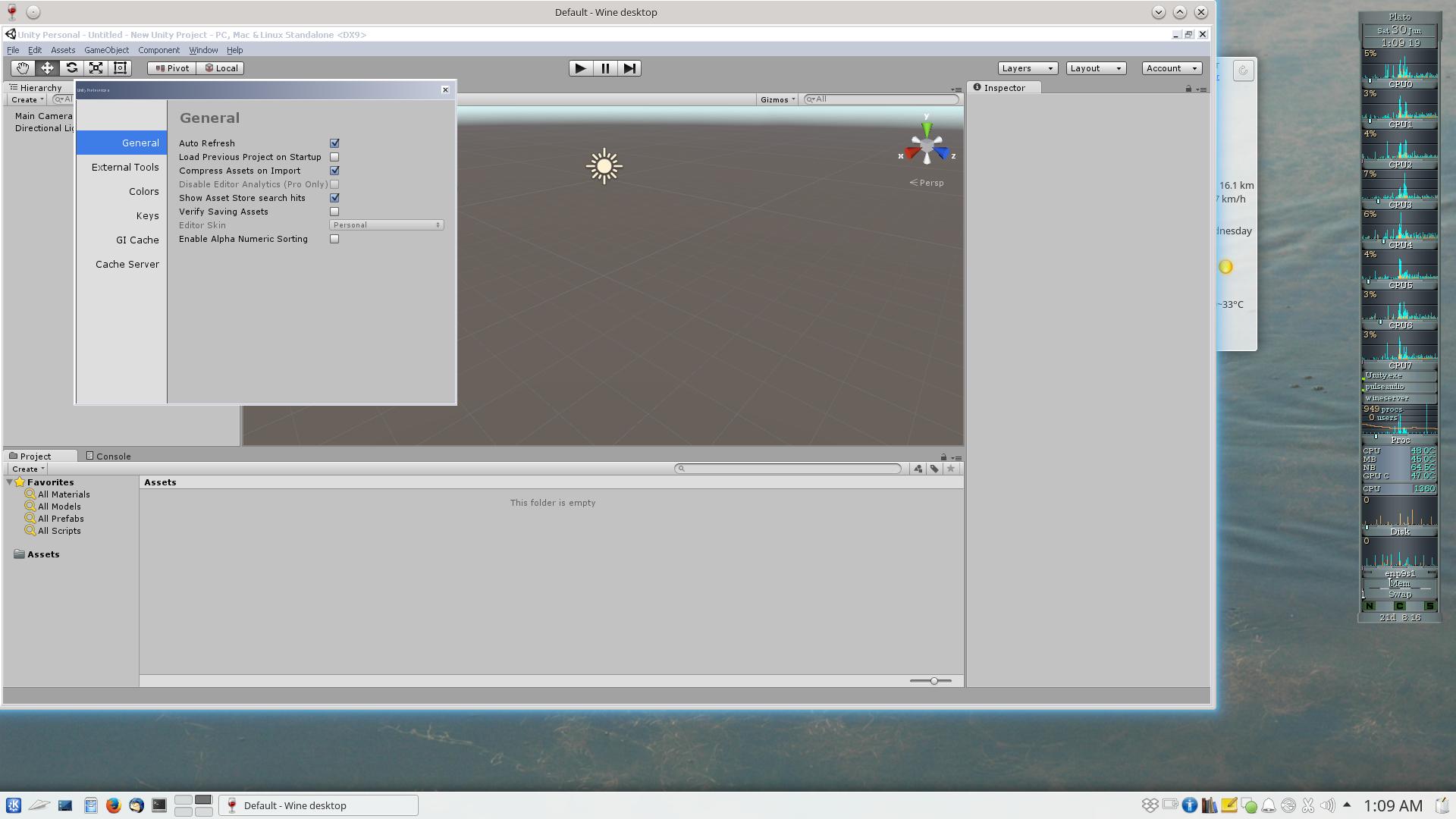1456x819 pixels.
Task: Click Disable Editor Analytics checkbox
Action: pyautogui.click(x=334, y=184)
